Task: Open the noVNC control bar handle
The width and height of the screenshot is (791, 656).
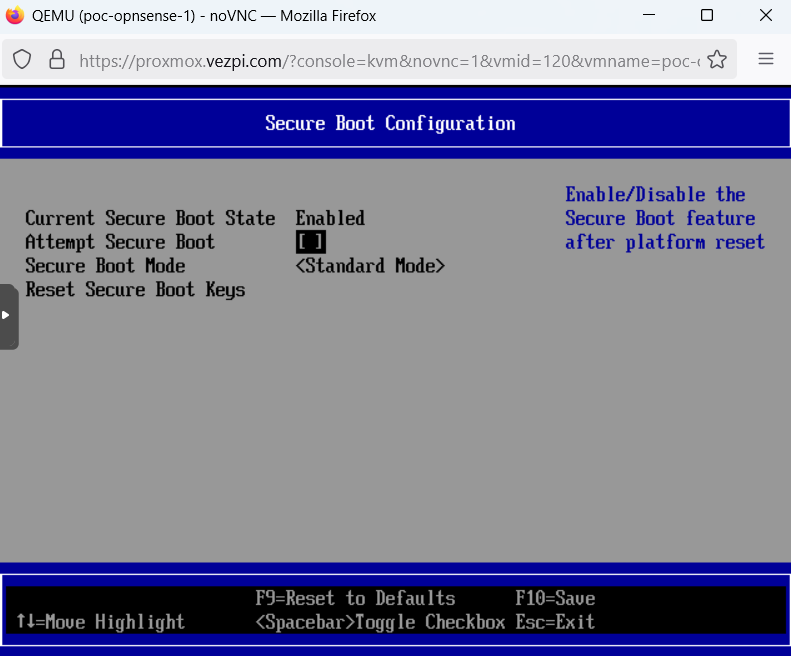Action: coord(8,316)
